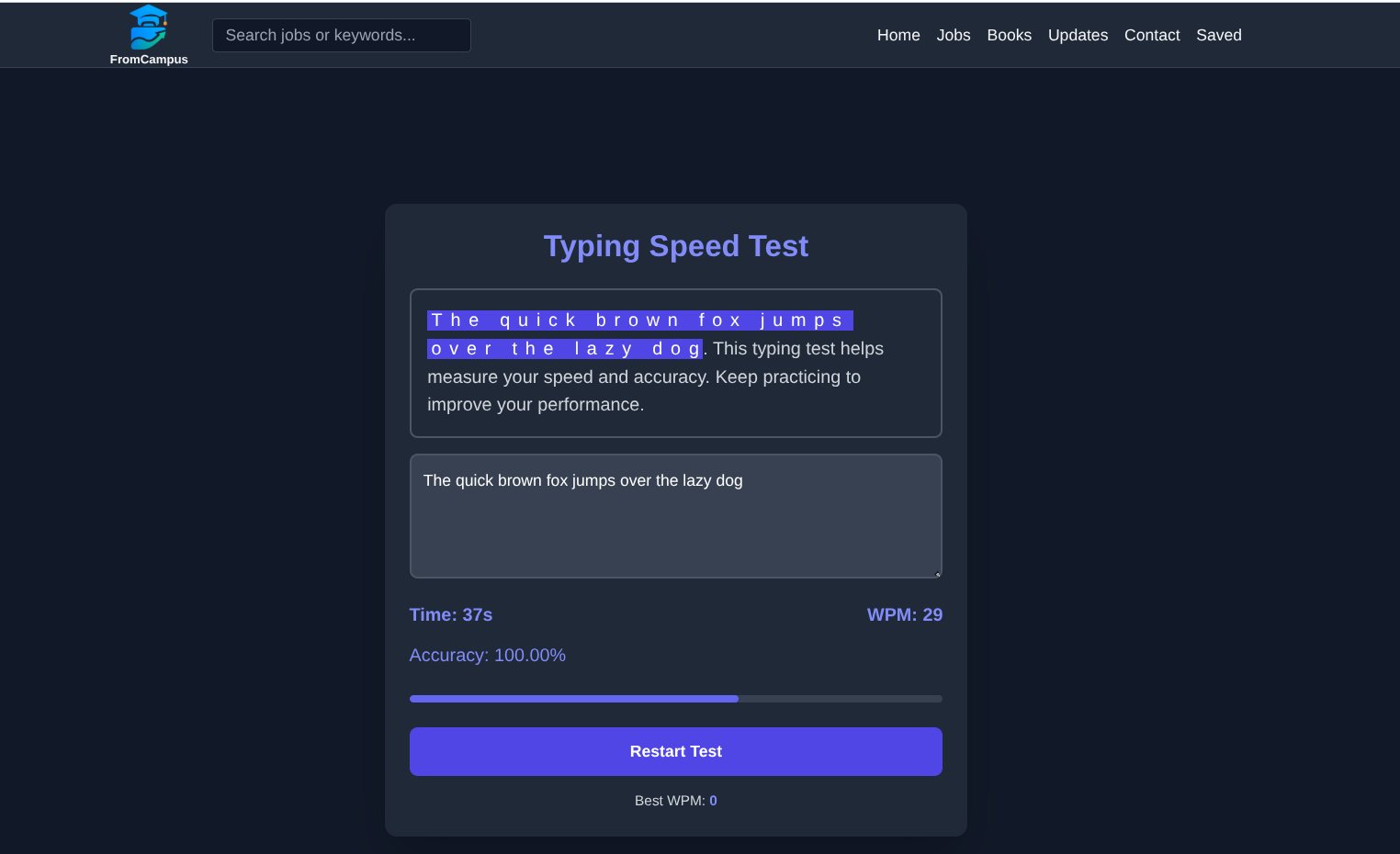Click the Accuracy: 100.00% label
The height and width of the screenshot is (854, 1400).
point(488,655)
